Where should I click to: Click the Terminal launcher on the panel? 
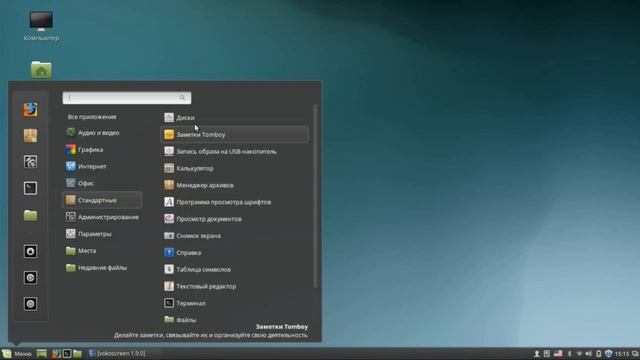tap(67, 353)
